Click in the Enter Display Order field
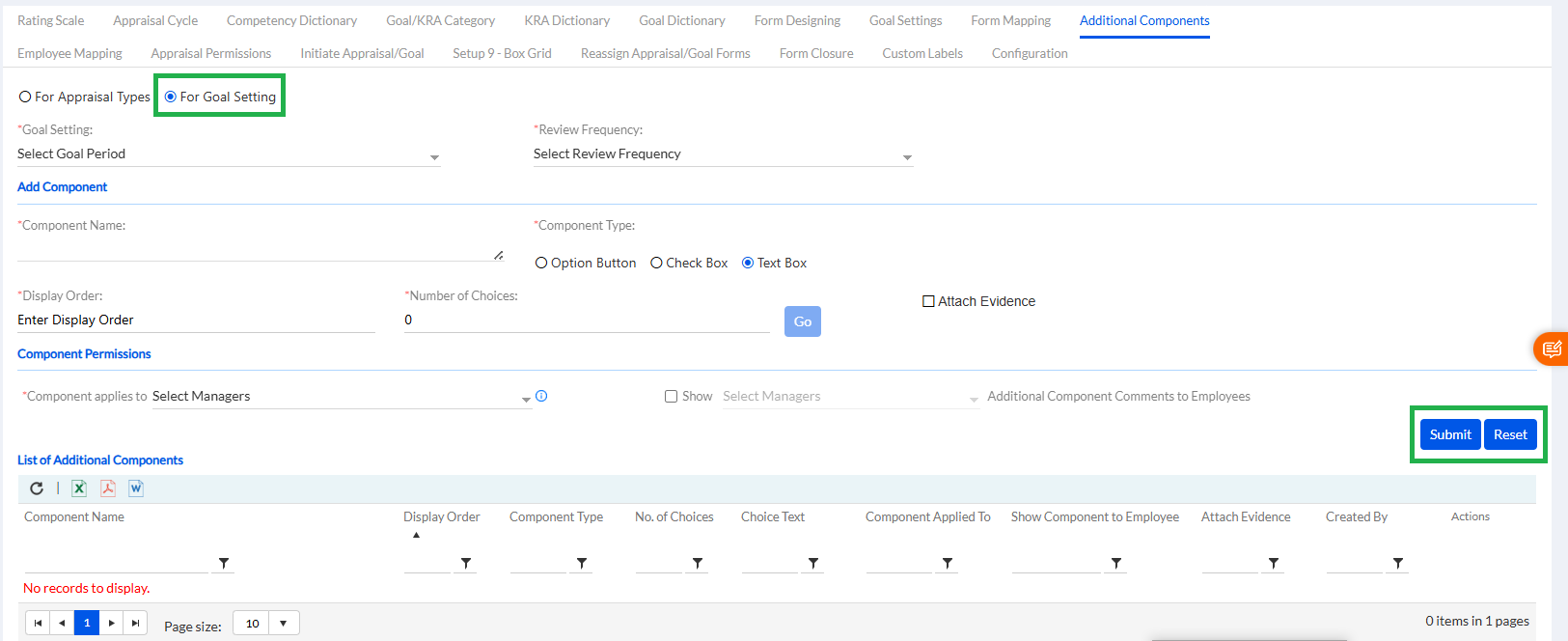Image resolution: width=1568 pixels, height=641 pixels. (x=195, y=320)
